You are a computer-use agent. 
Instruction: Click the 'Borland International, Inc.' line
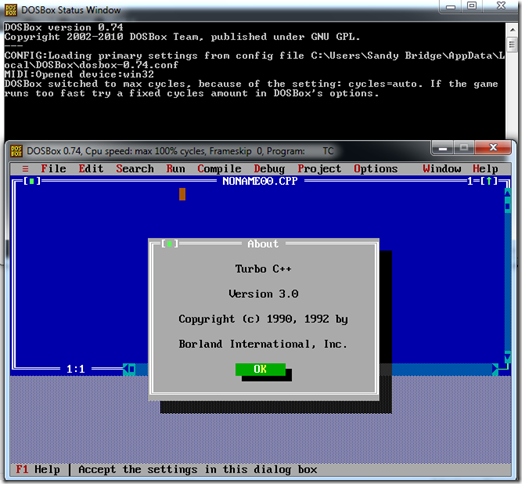[263, 344]
